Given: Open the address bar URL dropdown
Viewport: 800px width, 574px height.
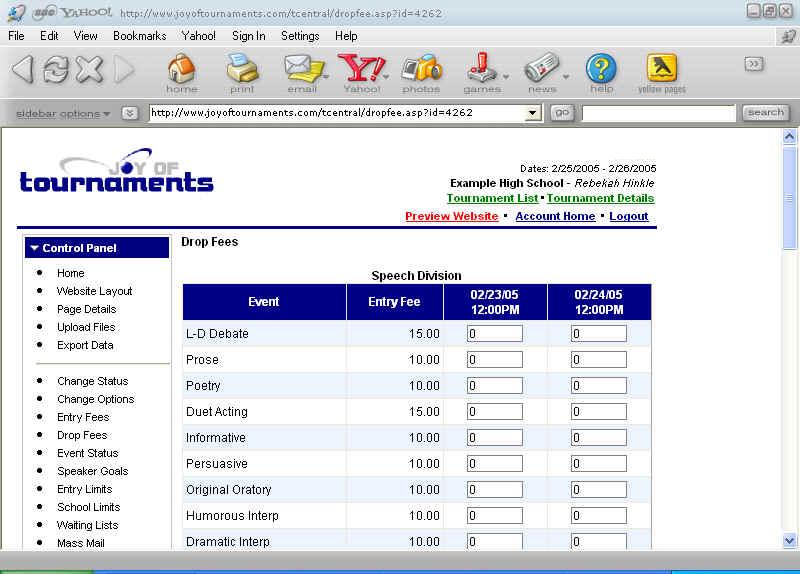Looking at the screenshot, I should coord(533,113).
